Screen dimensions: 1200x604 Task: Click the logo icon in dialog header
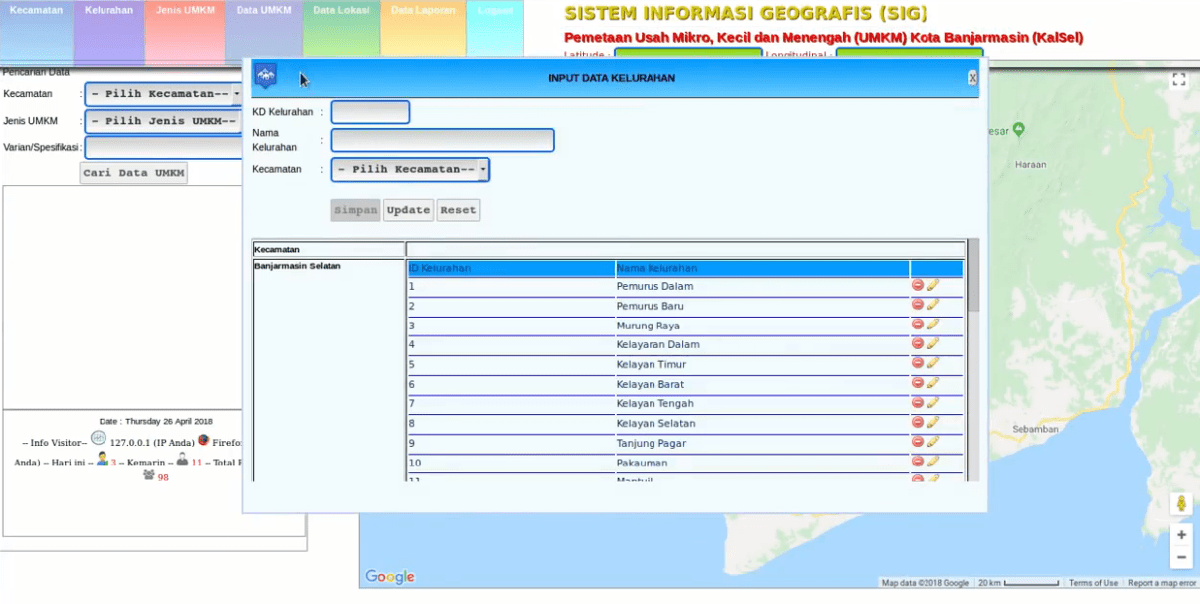point(266,75)
